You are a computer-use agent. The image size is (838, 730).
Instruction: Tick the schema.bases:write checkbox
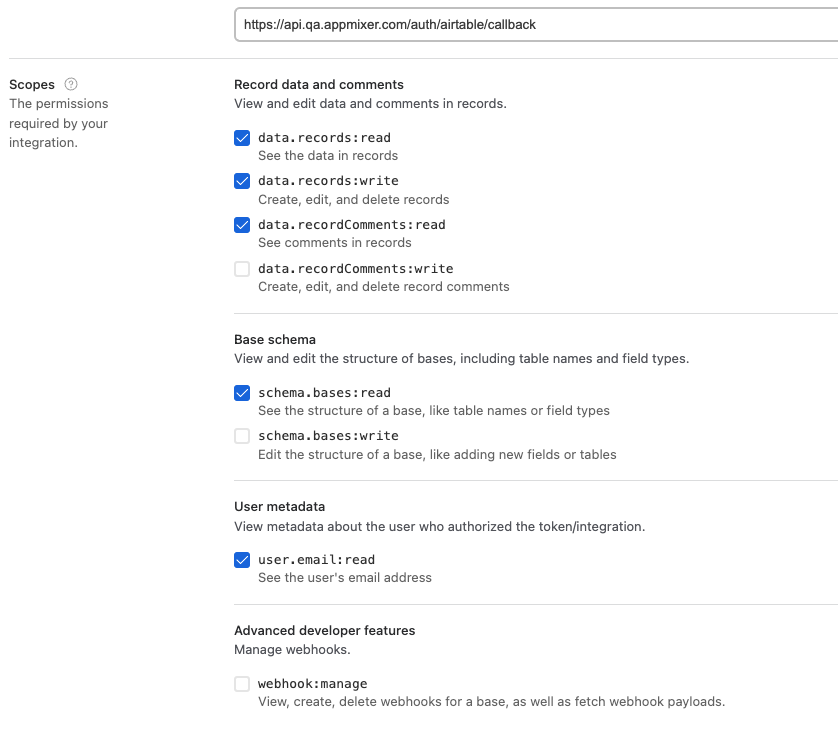[242, 436]
